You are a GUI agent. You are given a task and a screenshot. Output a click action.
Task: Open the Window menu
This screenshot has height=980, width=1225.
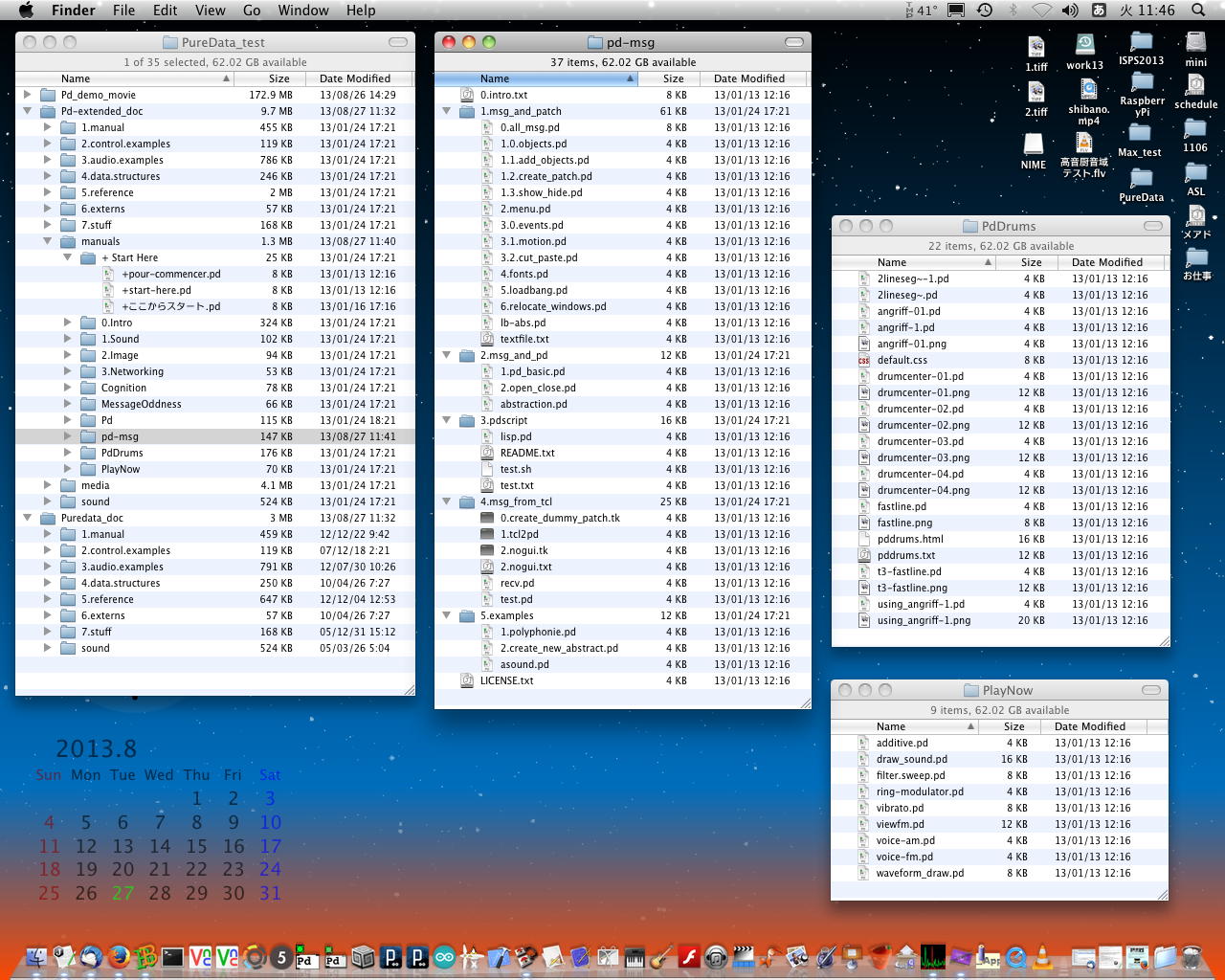[303, 11]
